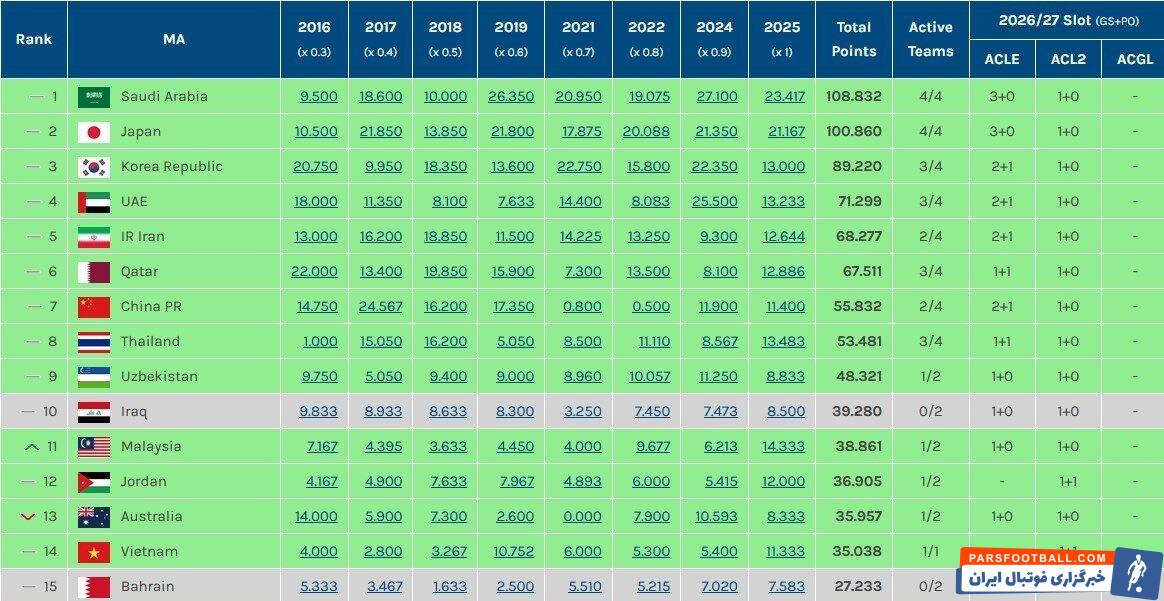Click the Qatar flag icon

94,272
